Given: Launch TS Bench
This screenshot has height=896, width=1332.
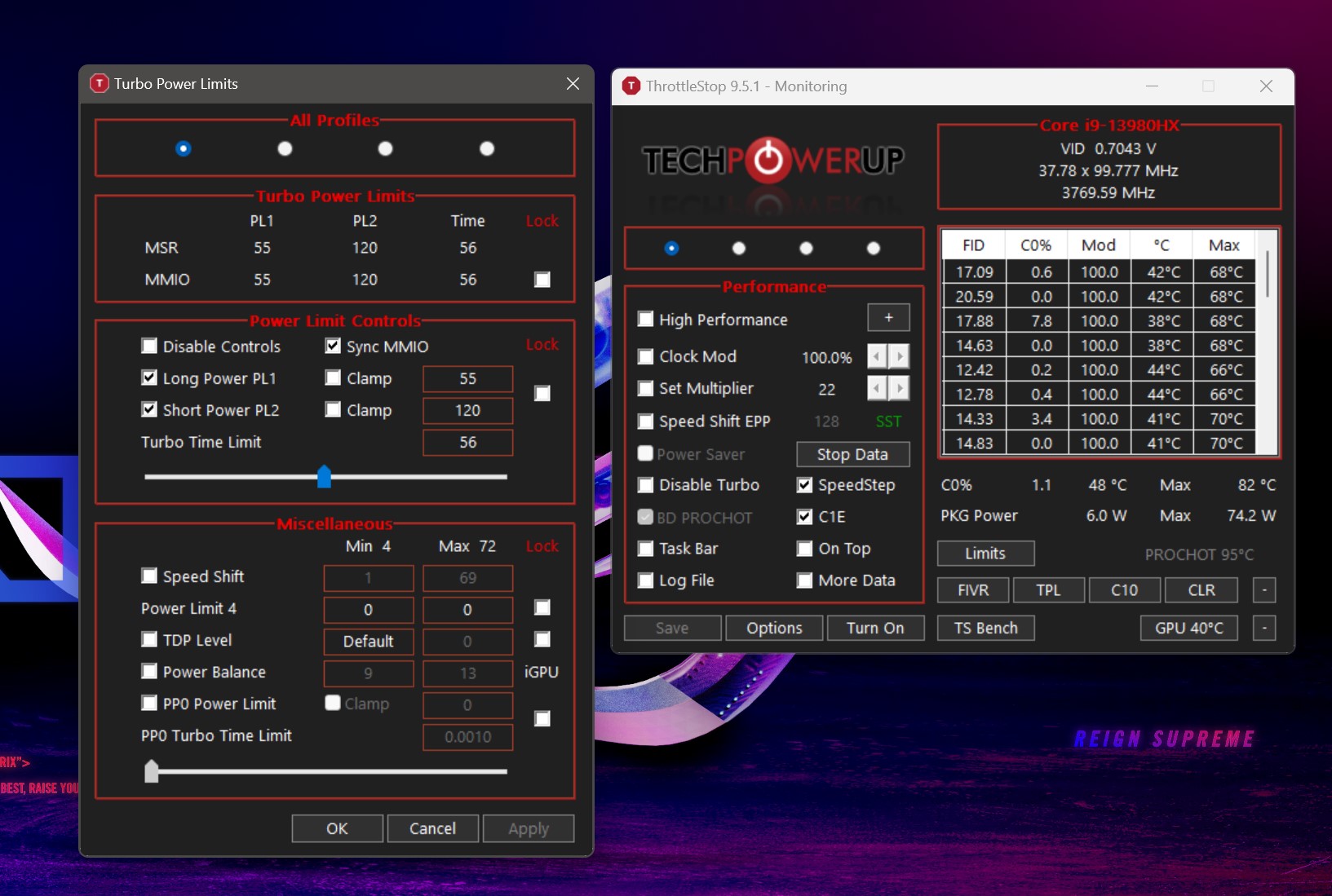Looking at the screenshot, I should point(985,628).
